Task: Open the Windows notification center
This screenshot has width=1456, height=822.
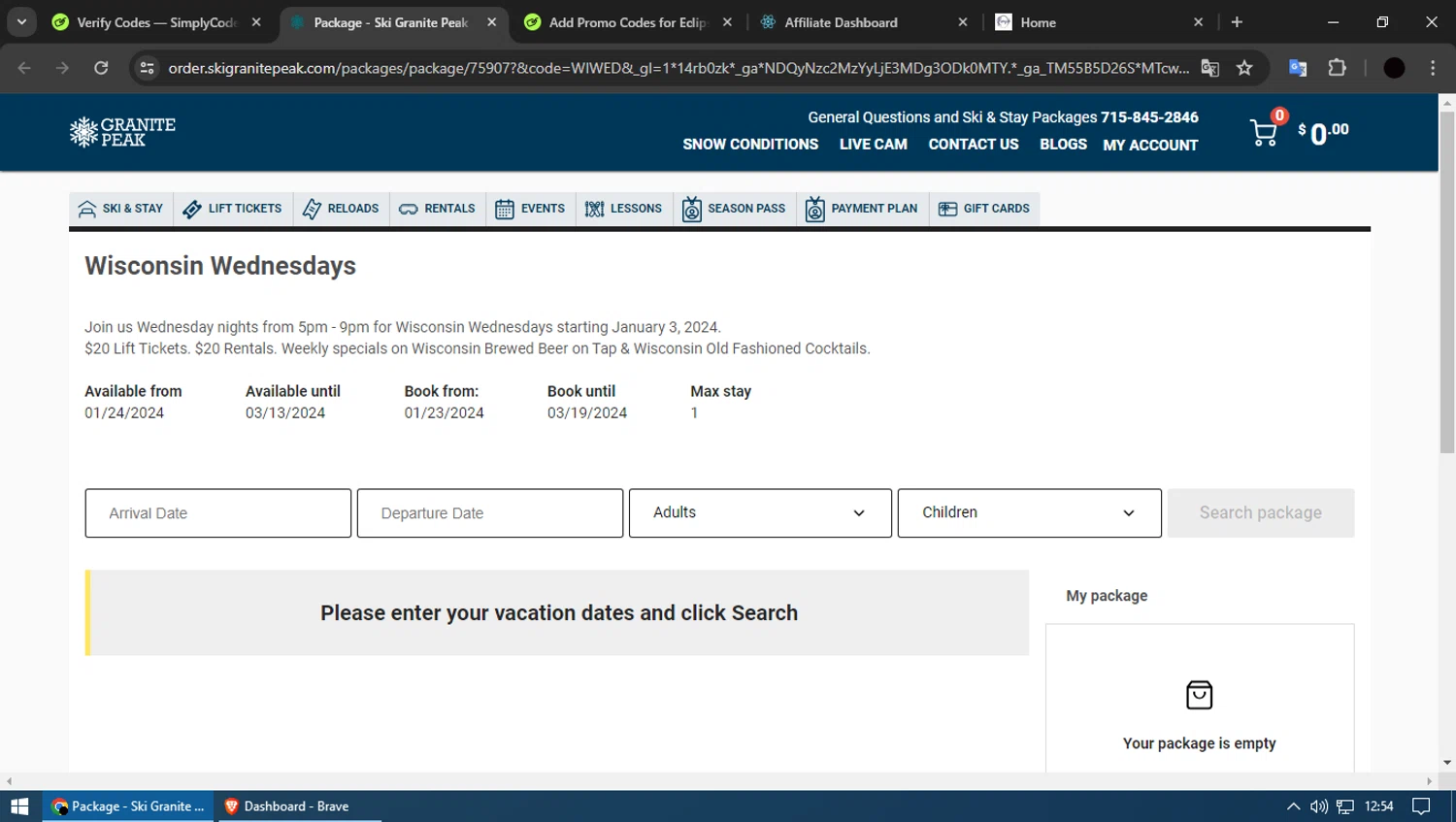Action: pyautogui.click(x=1421, y=806)
